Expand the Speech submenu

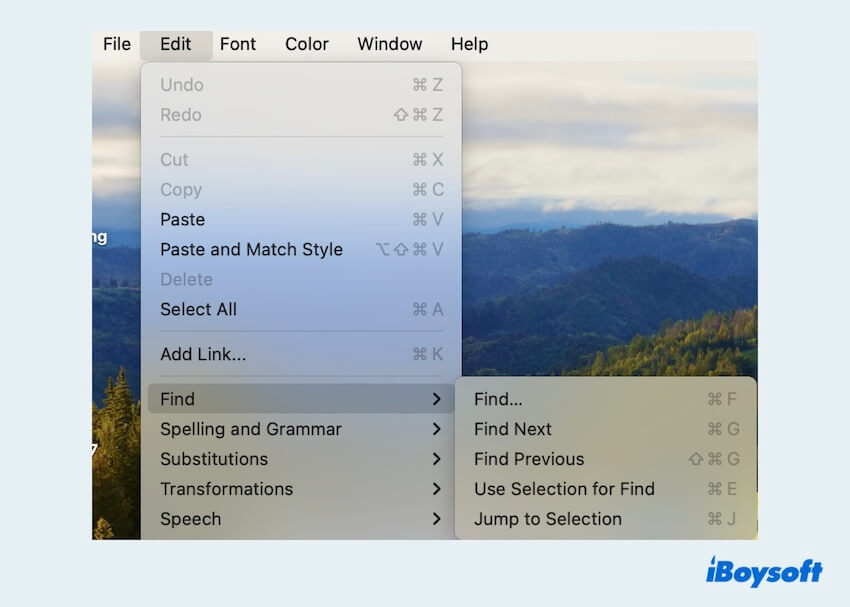pyautogui.click(x=190, y=519)
